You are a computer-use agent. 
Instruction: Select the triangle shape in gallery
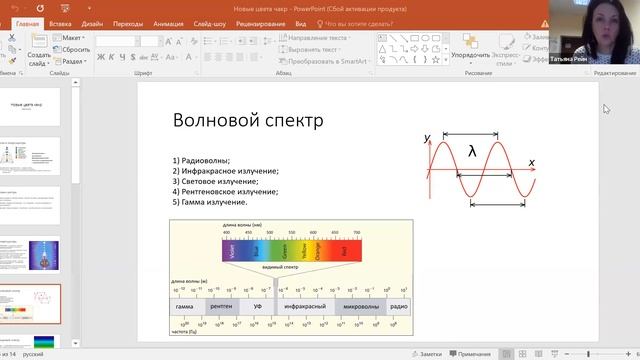(x=382, y=49)
